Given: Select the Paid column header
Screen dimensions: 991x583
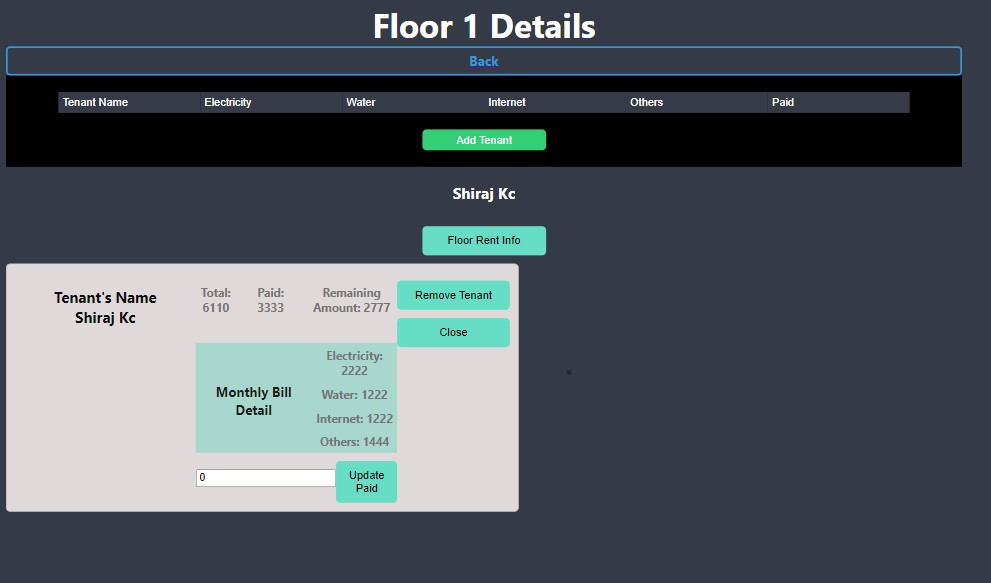Looking at the screenshot, I should click(x=783, y=101).
